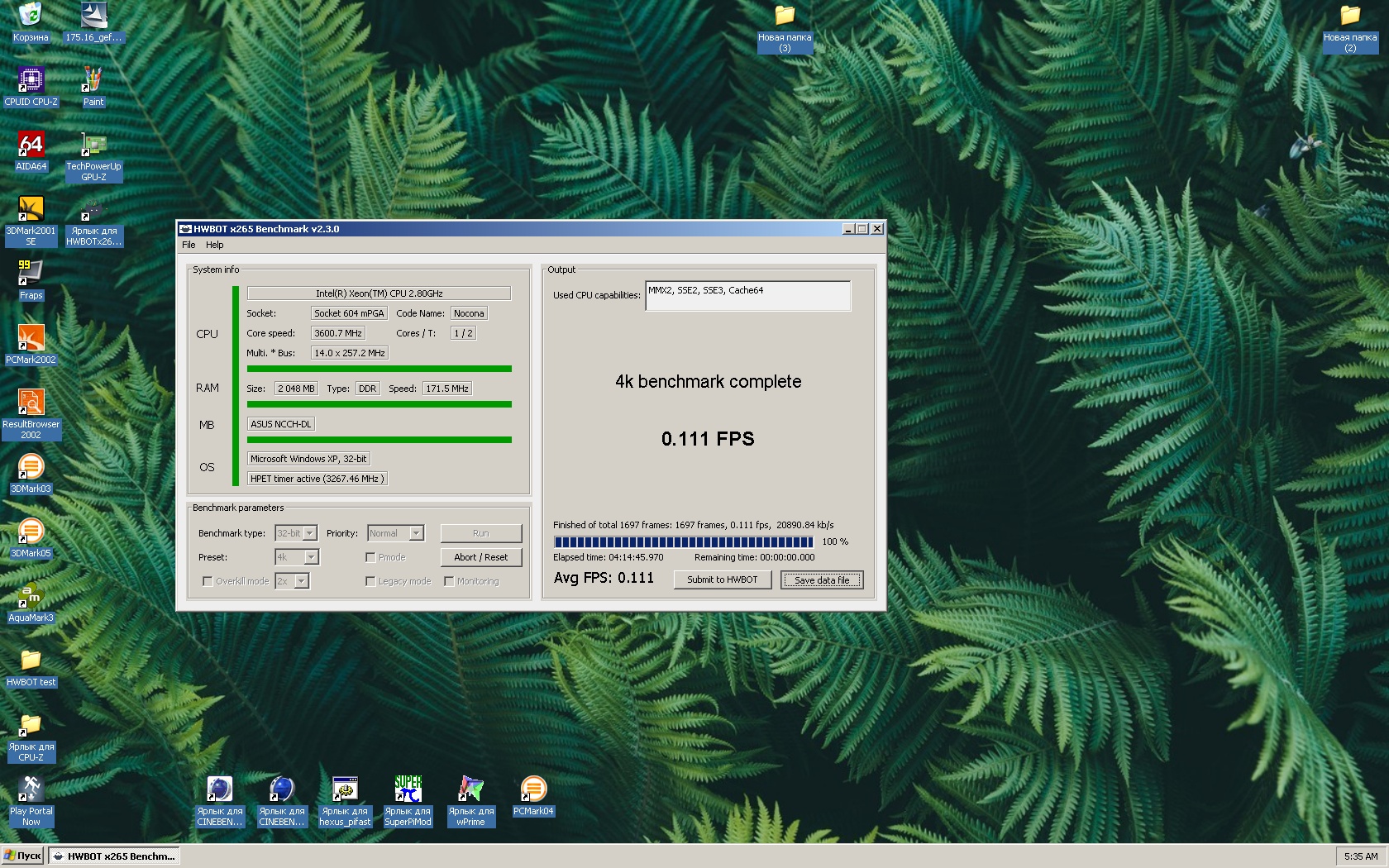Screen dimensions: 1389x868
Task: Launch Fraps desktop icon
Action: [31, 280]
